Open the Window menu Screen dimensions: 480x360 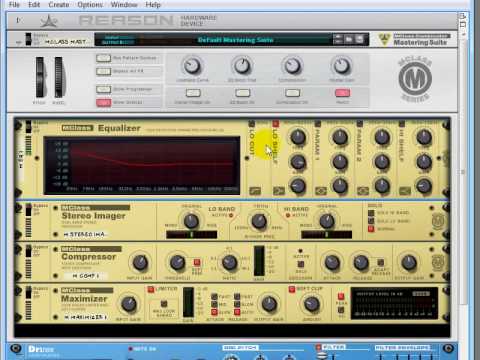click(x=124, y=5)
